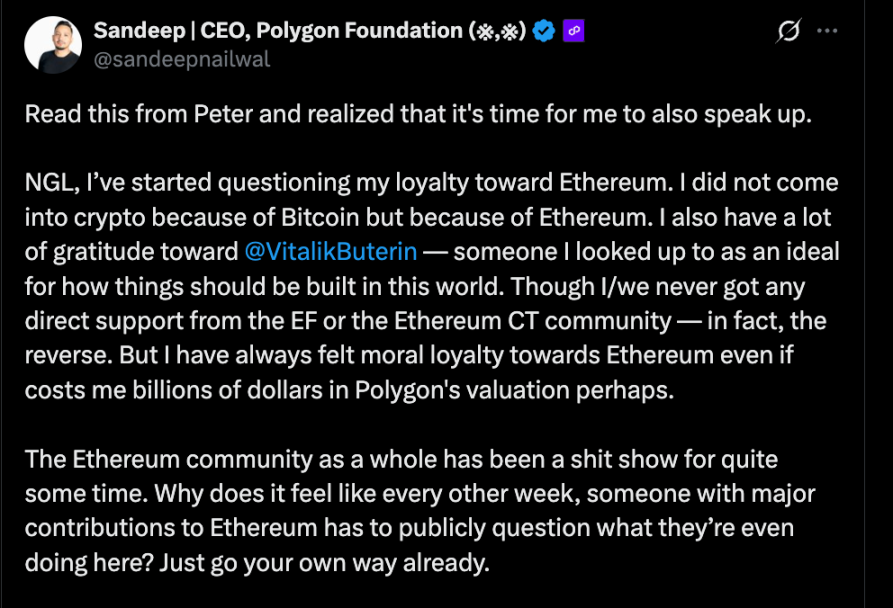The width and height of the screenshot is (893, 608).
Task: Click the words 'shit show for quite' in the tweet
Action: [x=691, y=459]
